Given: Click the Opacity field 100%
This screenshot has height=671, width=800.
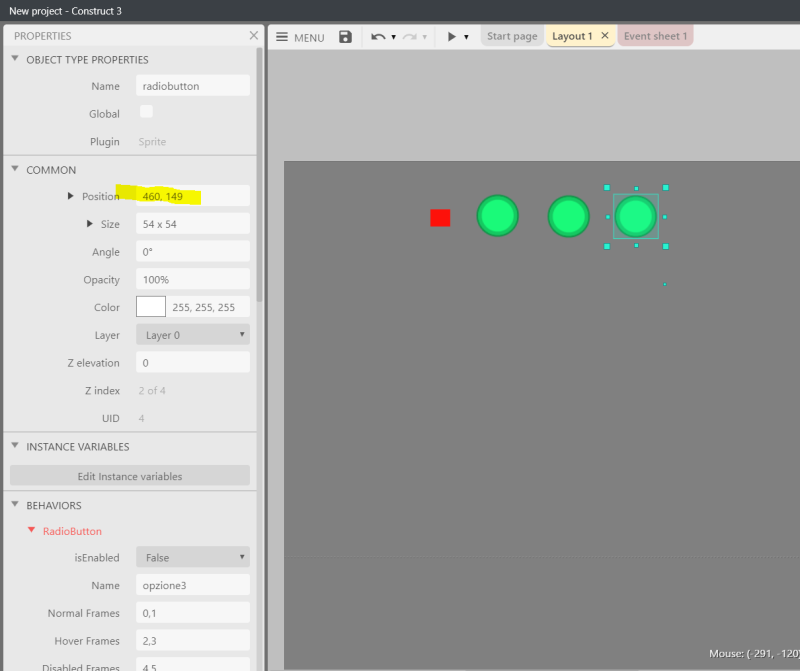Looking at the screenshot, I should click(x=193, y=279).
